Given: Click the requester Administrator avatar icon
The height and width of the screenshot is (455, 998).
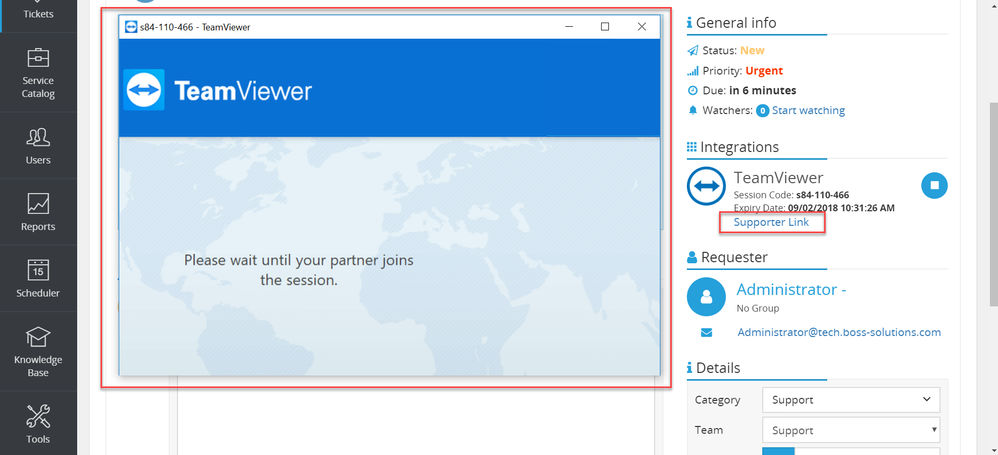Looking at the screenshot, I should (x=706, y=297).
